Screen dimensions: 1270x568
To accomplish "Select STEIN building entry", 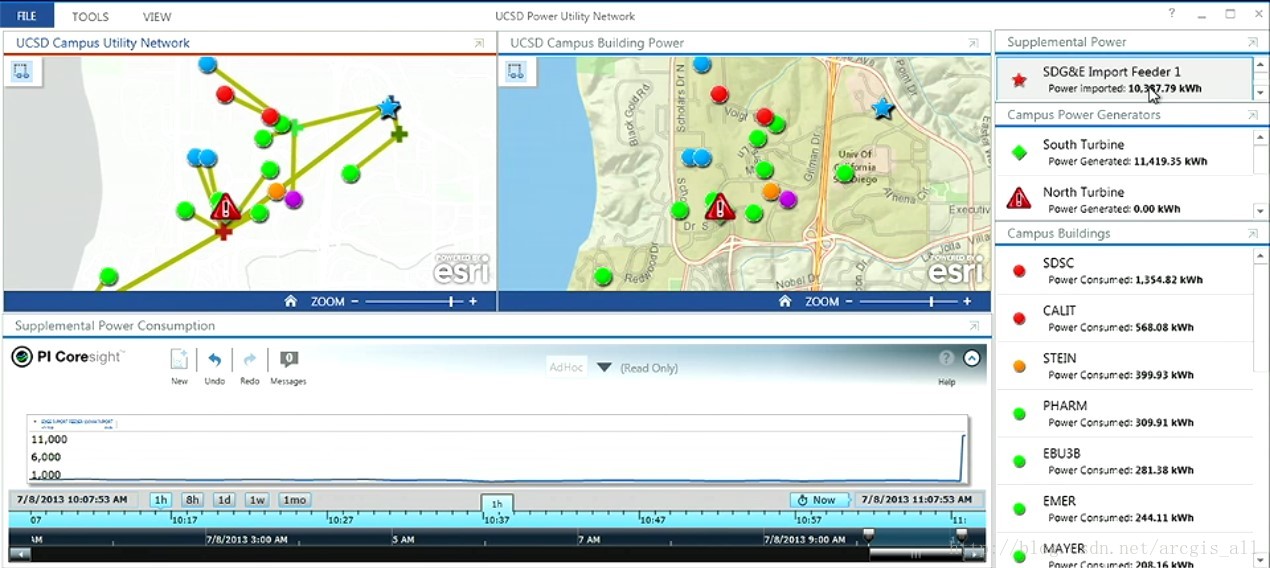I will (x=1124, y=366).
